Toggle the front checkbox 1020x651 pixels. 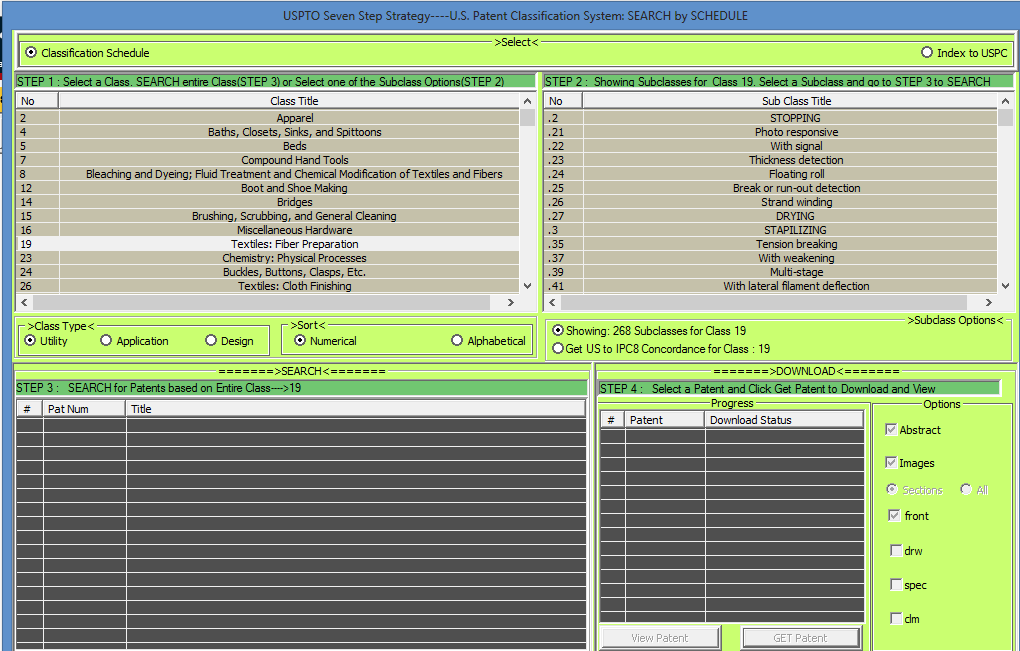tap(894, 515)
